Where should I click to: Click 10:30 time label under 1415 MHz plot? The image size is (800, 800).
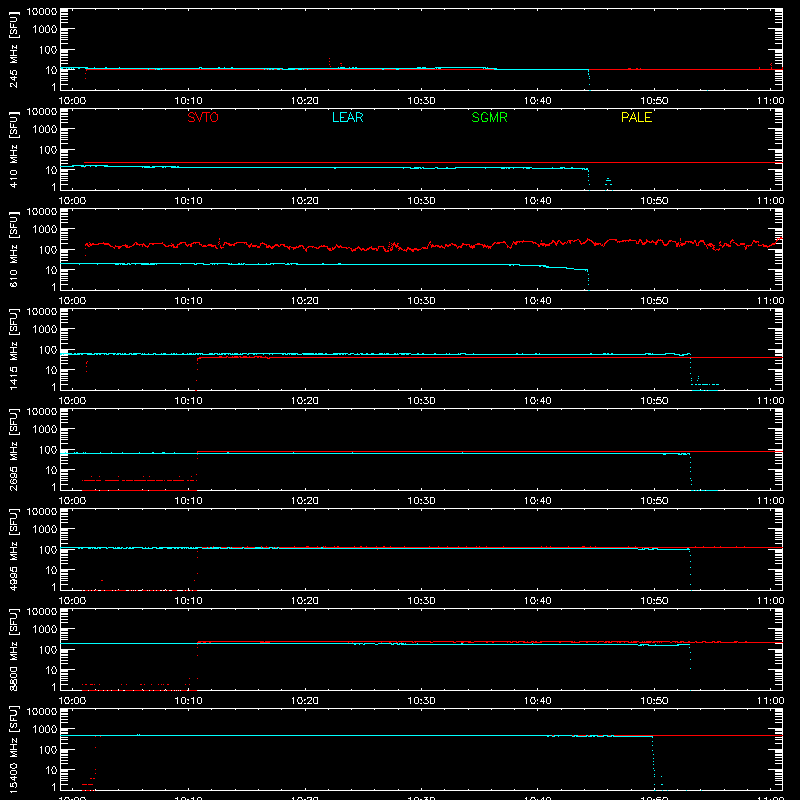(421, 401)
